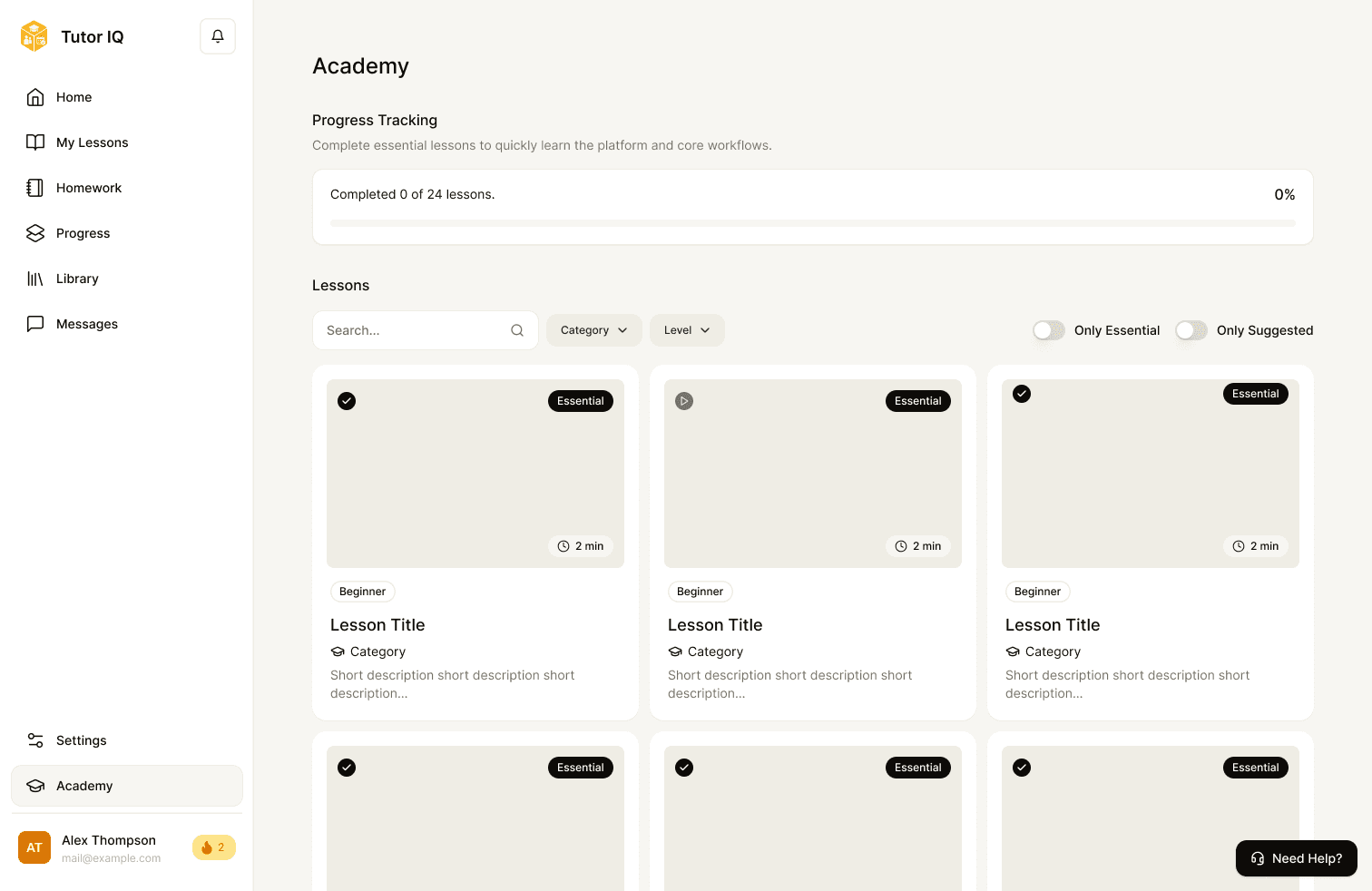Turn on the Only Suggested toggle
The width and height of the screenshot is (1372, 891).
click(1191, 330)
